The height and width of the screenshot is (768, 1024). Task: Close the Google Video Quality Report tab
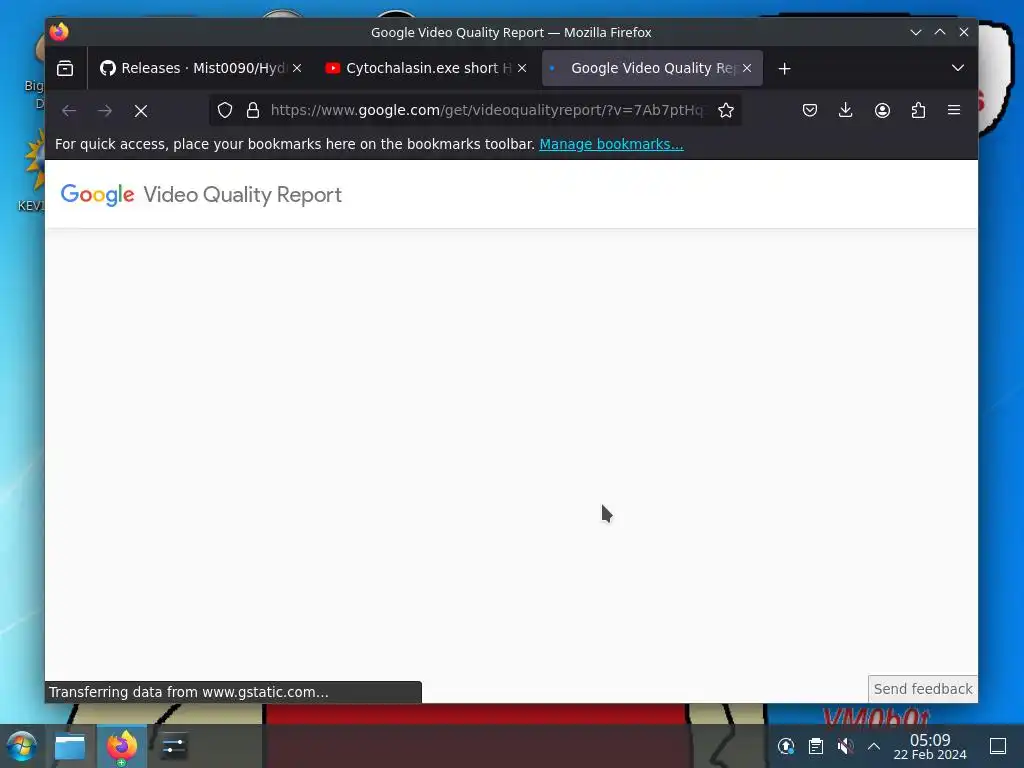coord(747,68)
